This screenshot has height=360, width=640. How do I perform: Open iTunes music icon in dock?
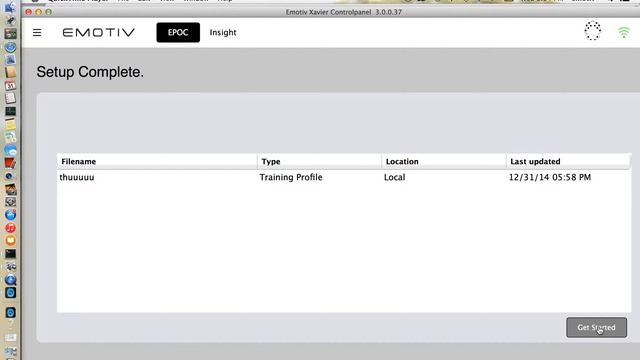(11, 228)
